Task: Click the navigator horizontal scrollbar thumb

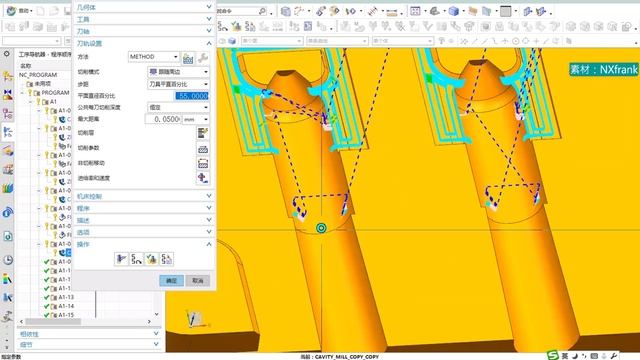Action: point(53,322)
